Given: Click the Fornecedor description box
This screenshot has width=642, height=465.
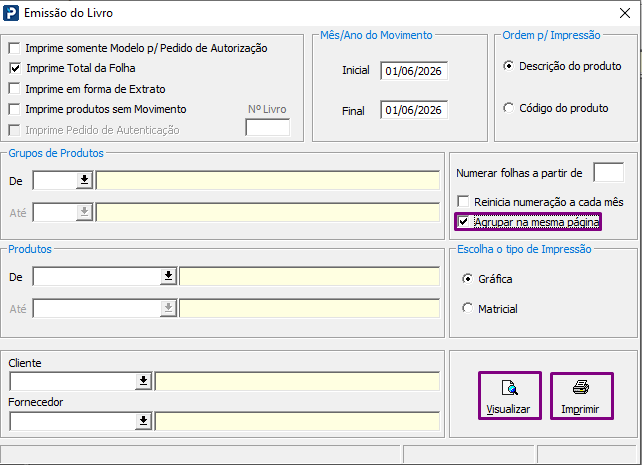Looking at the screenshot, I should point(297,421).
